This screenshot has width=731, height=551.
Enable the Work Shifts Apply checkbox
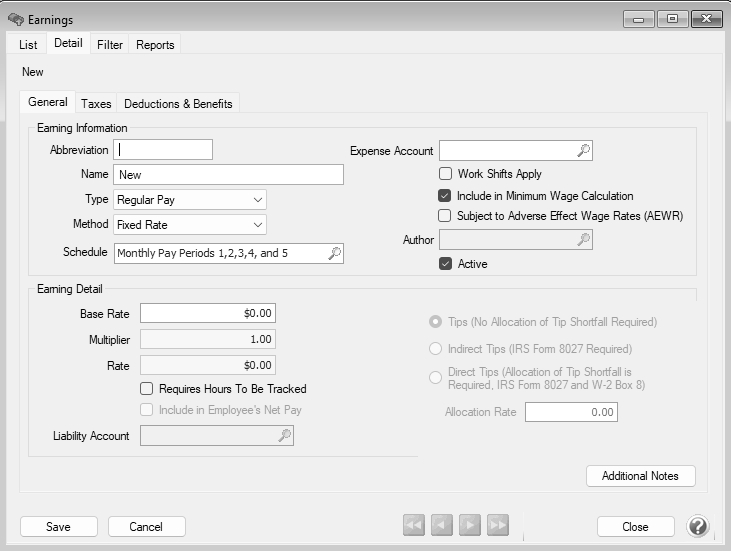coord(445,174)
